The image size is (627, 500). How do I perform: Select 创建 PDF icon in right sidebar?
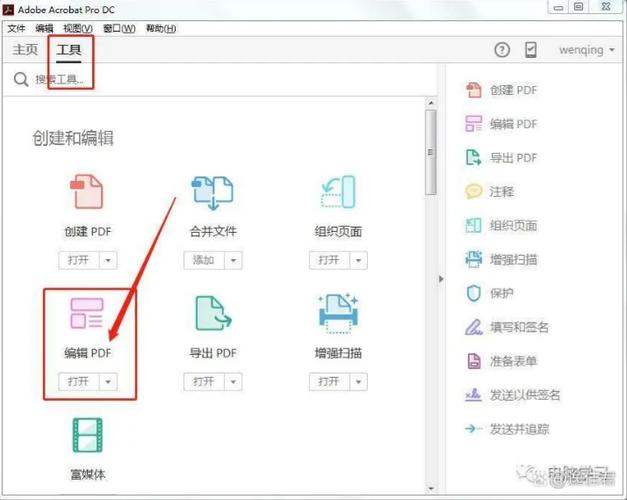474,90
